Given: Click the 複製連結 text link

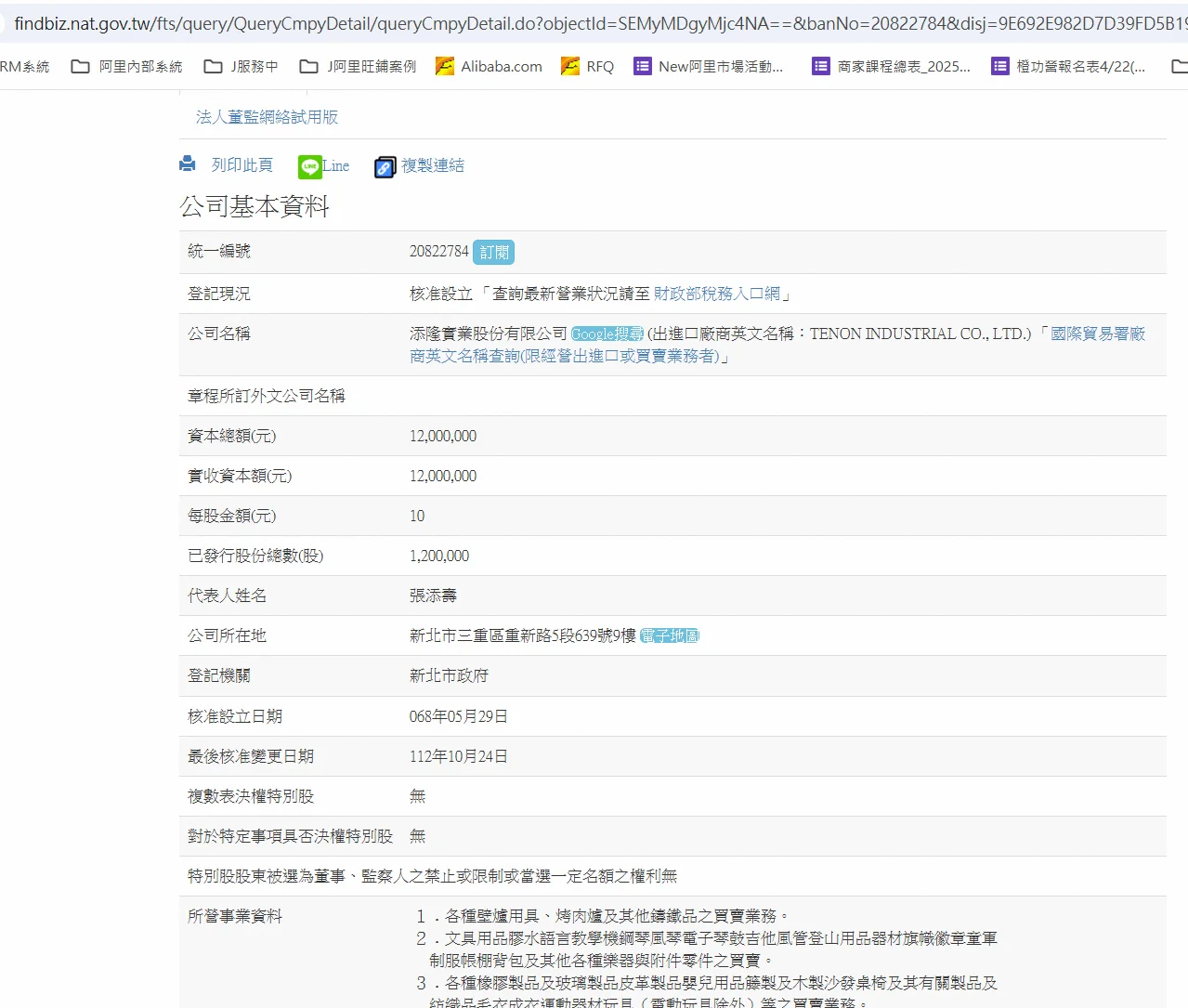Looking at the screenshot, I should [432, 165].
